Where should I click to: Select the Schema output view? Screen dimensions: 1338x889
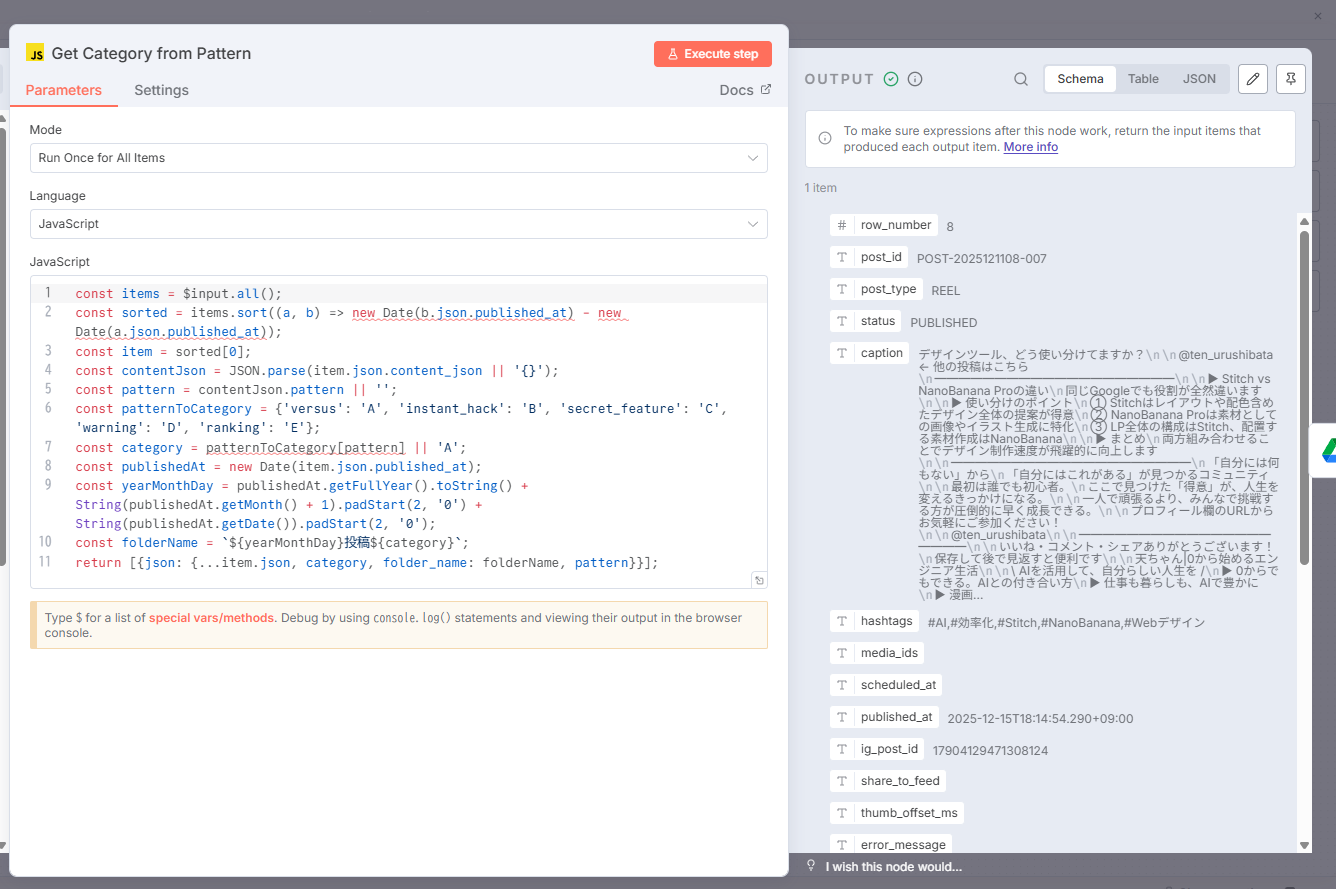pos(1080,79)
